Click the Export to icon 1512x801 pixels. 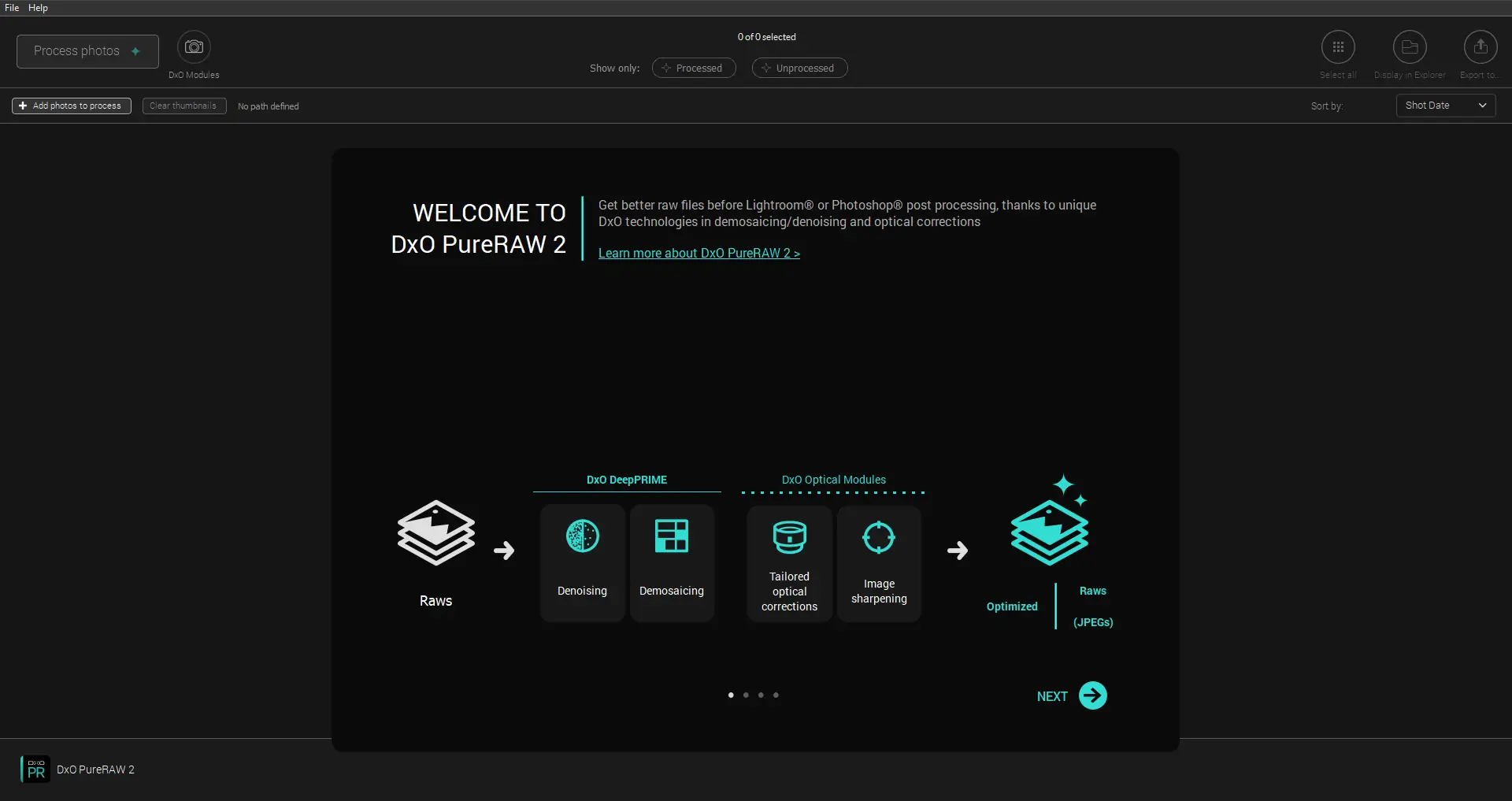1480,47
